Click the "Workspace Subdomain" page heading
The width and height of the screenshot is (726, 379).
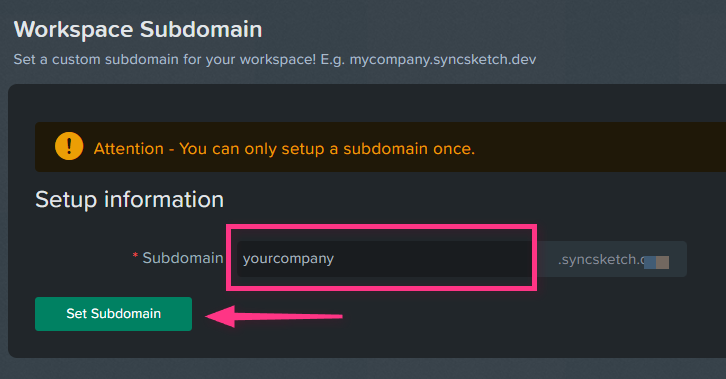(x=138, y=29)
